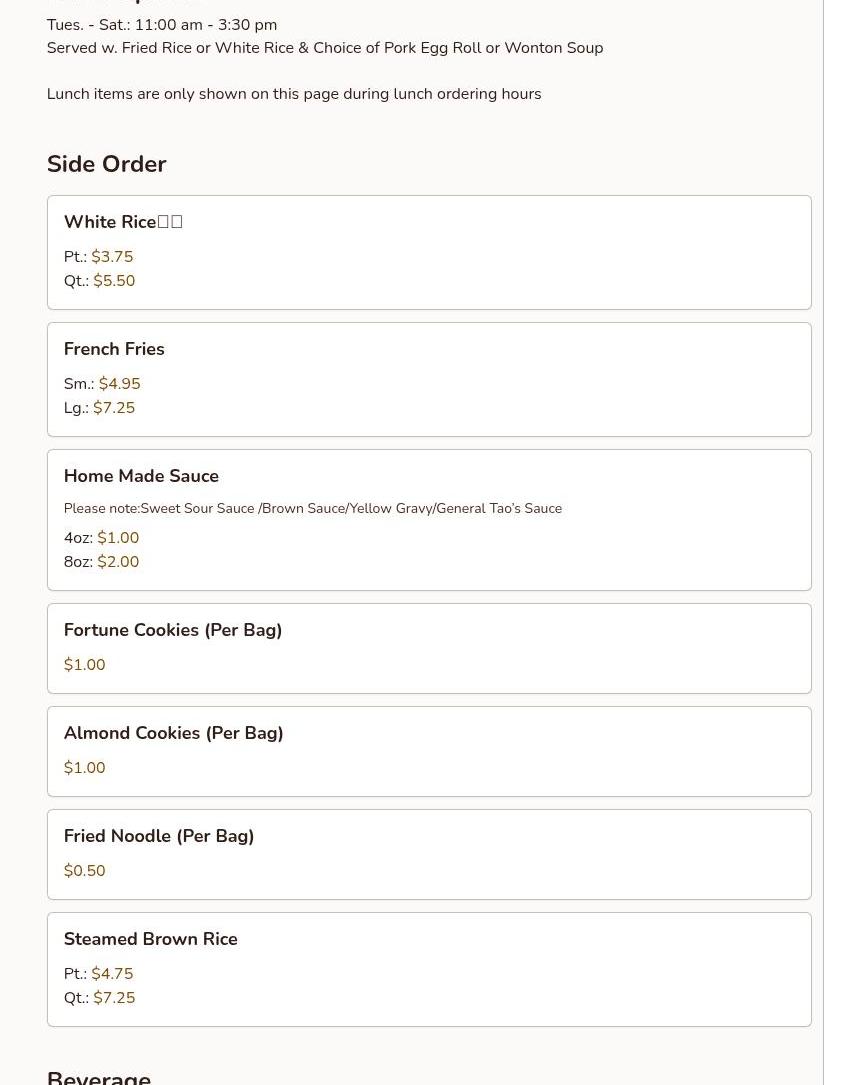Select Steamed Brown Rice Qt. $7.25
This screenshot has width=844, height=1085.
[x=100, y=998]
